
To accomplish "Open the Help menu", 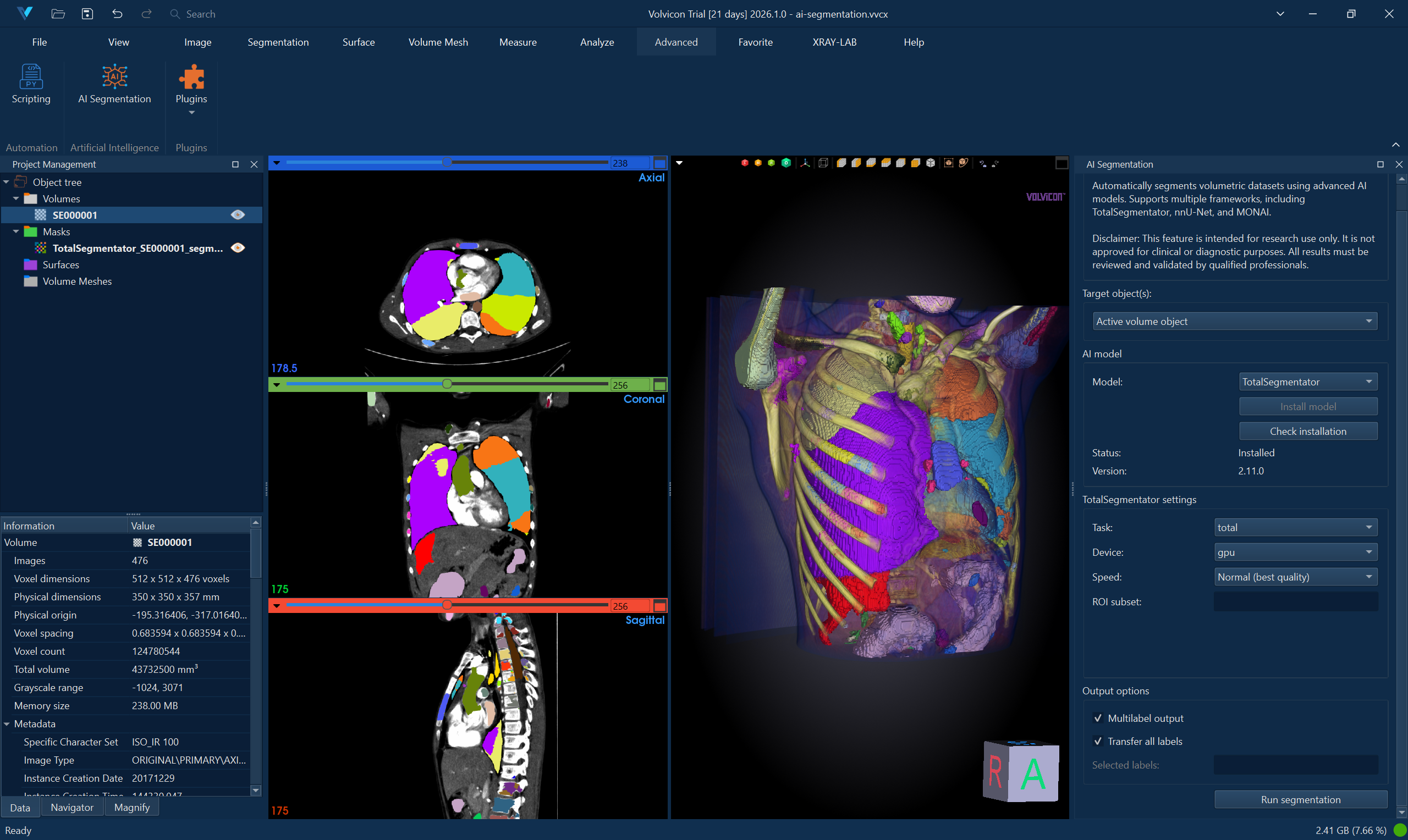I will click(913, 42).
